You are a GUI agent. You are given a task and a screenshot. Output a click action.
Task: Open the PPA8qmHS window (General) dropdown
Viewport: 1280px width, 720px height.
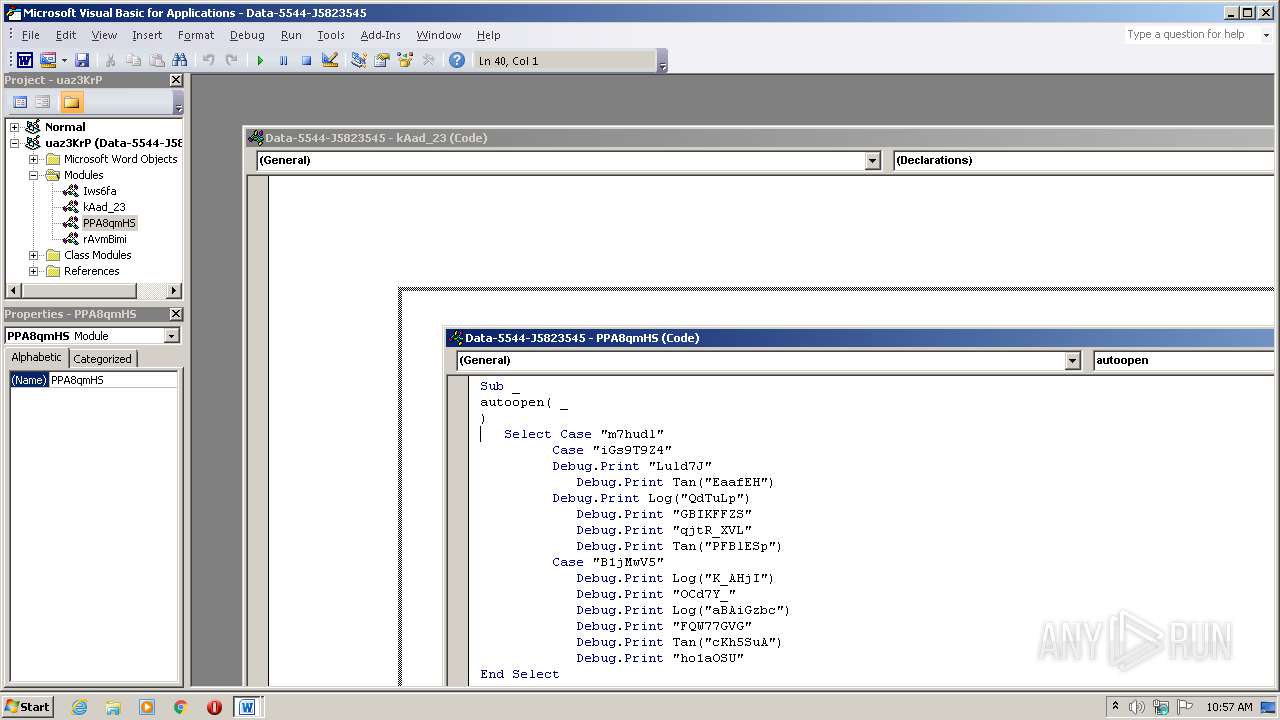coord(1072,360)
